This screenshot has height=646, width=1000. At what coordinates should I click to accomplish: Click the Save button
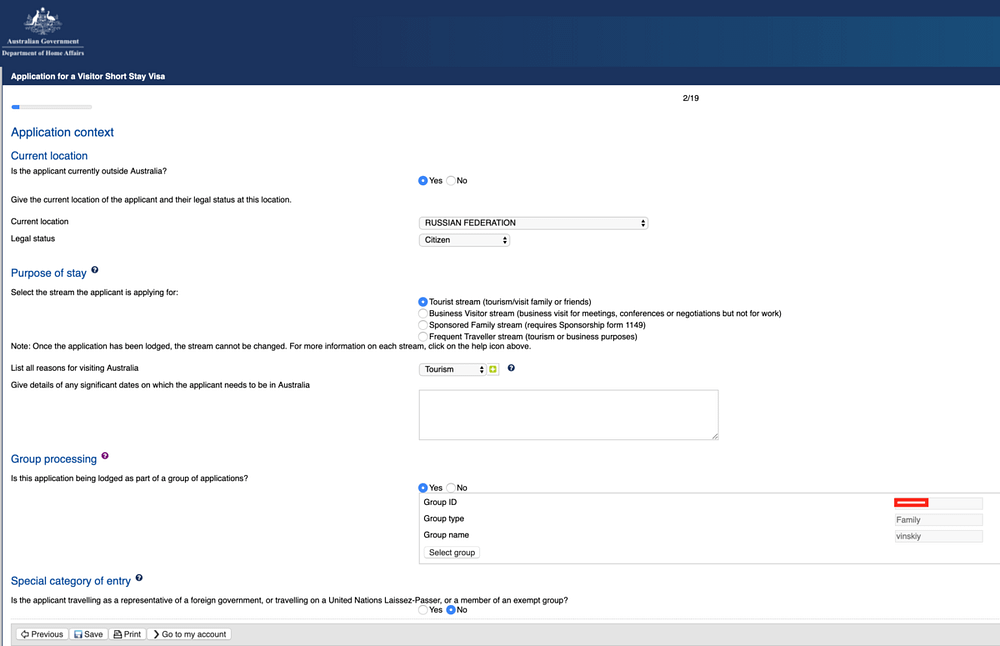[x=89, y=634]
